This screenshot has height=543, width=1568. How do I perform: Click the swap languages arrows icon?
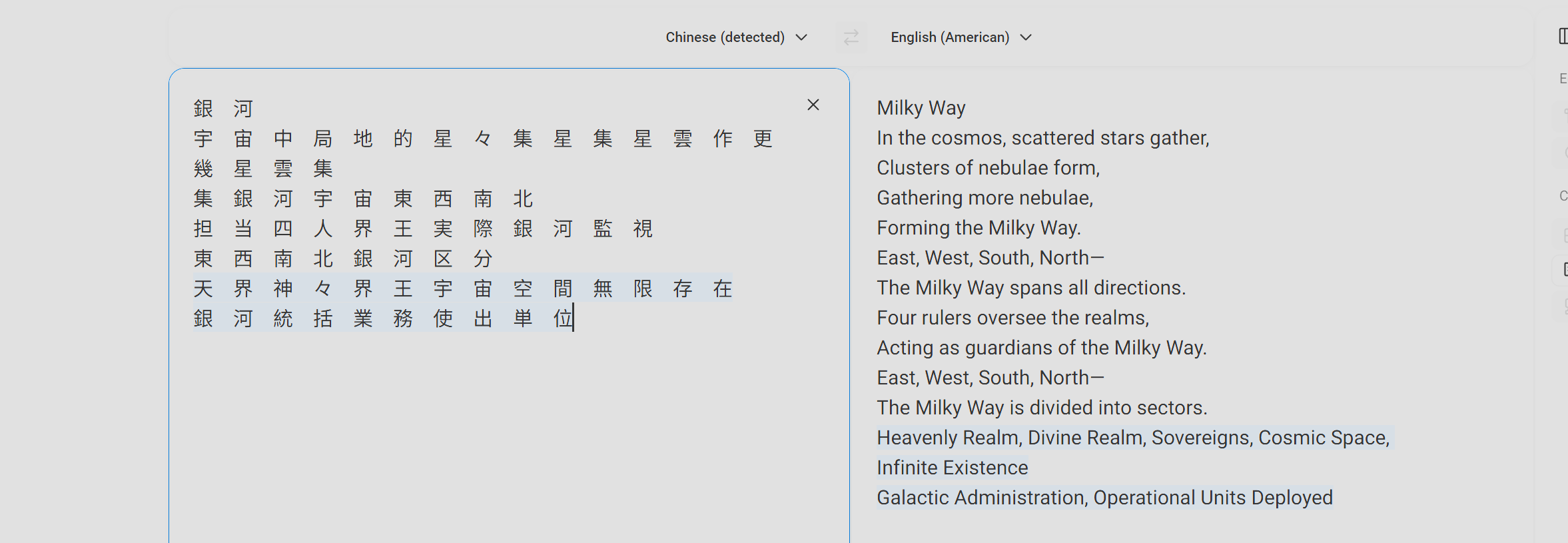851,37
